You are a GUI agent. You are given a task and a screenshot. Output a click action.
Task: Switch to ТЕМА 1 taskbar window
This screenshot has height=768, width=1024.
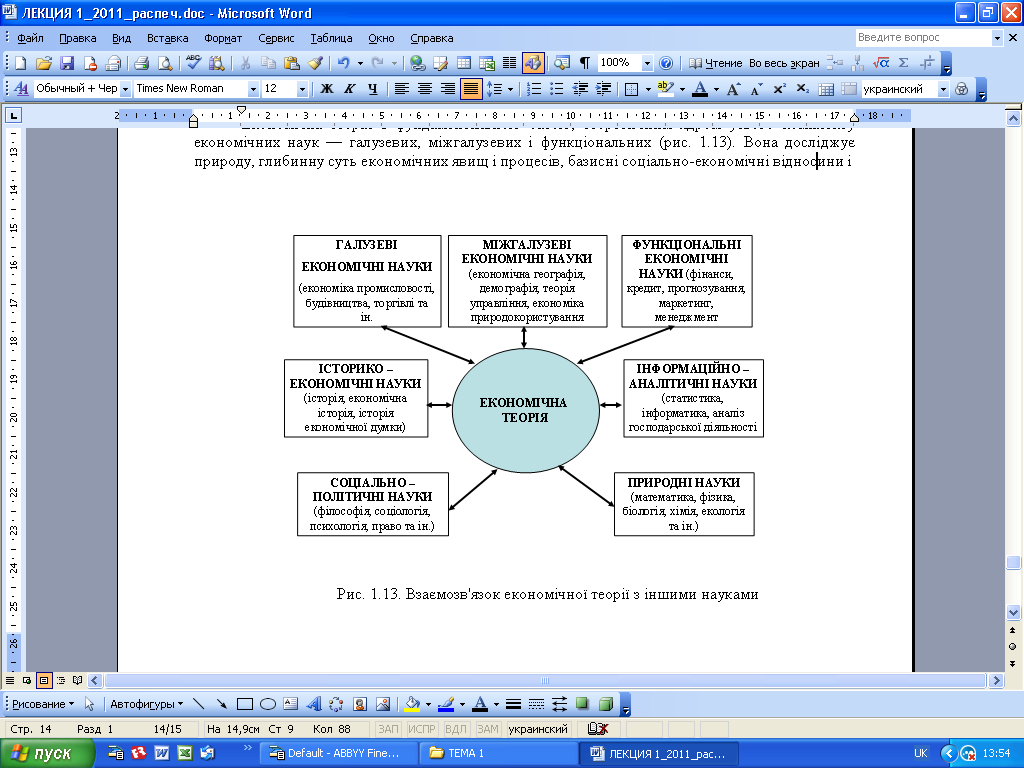click(498, 753)
